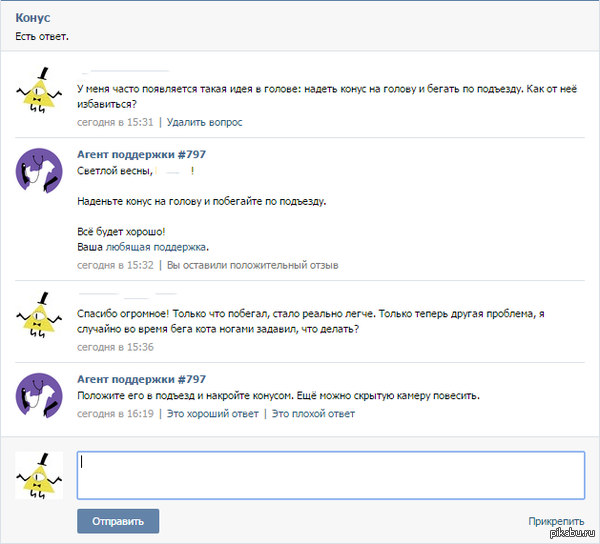Click the 'сегодня в 15:32' timestamp

click(115, 265)
